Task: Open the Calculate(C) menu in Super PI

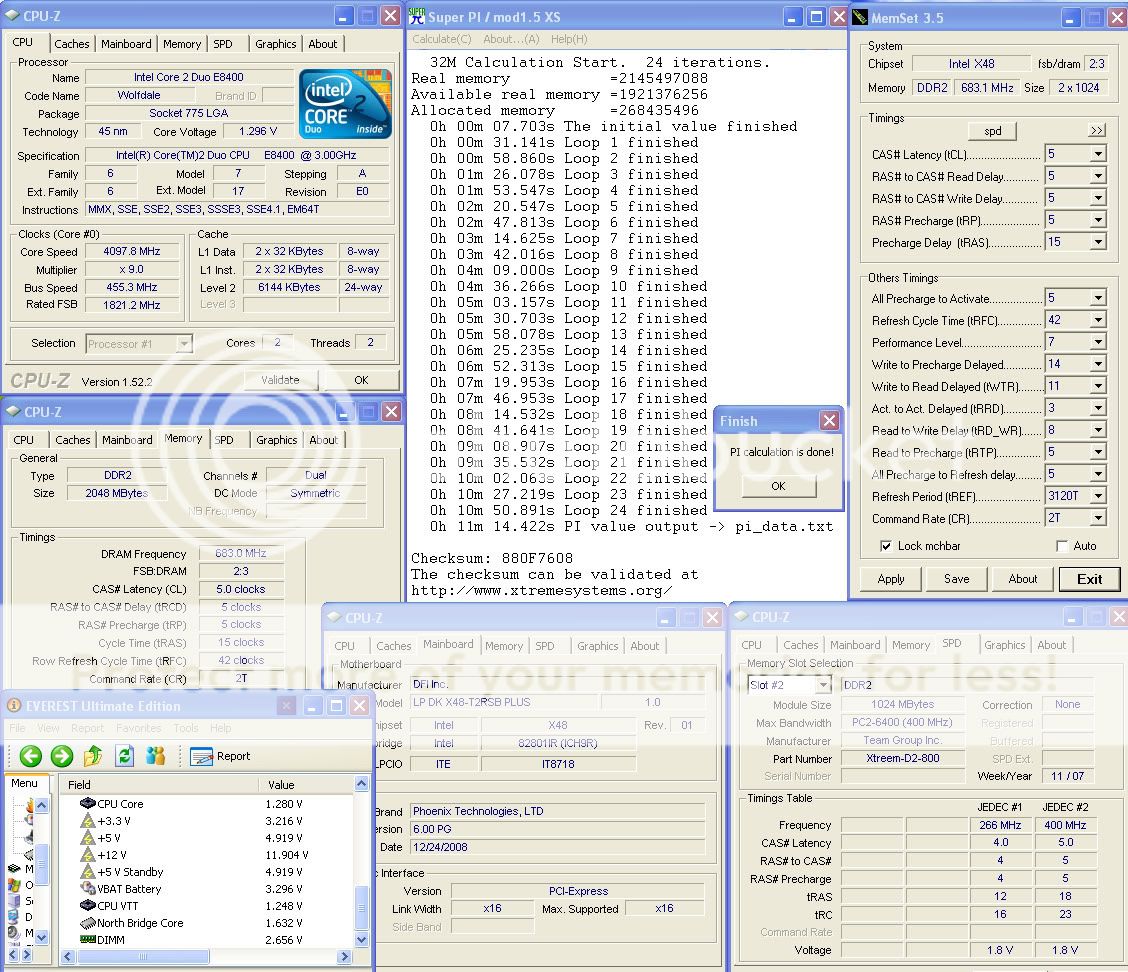Action: coord(442,39)
